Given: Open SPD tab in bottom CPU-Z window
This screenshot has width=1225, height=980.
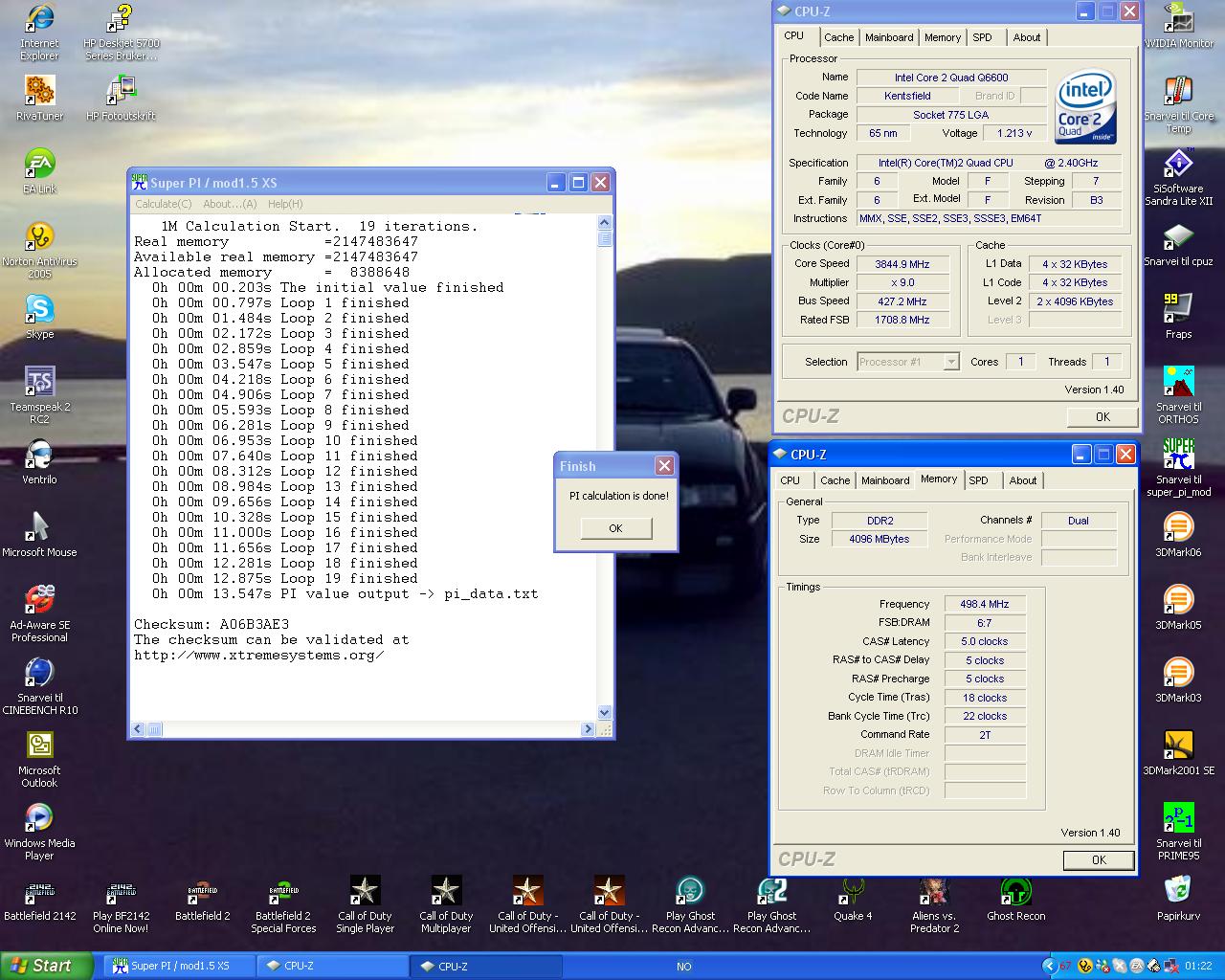Looking at the screenshot, I should click(978, 480).
